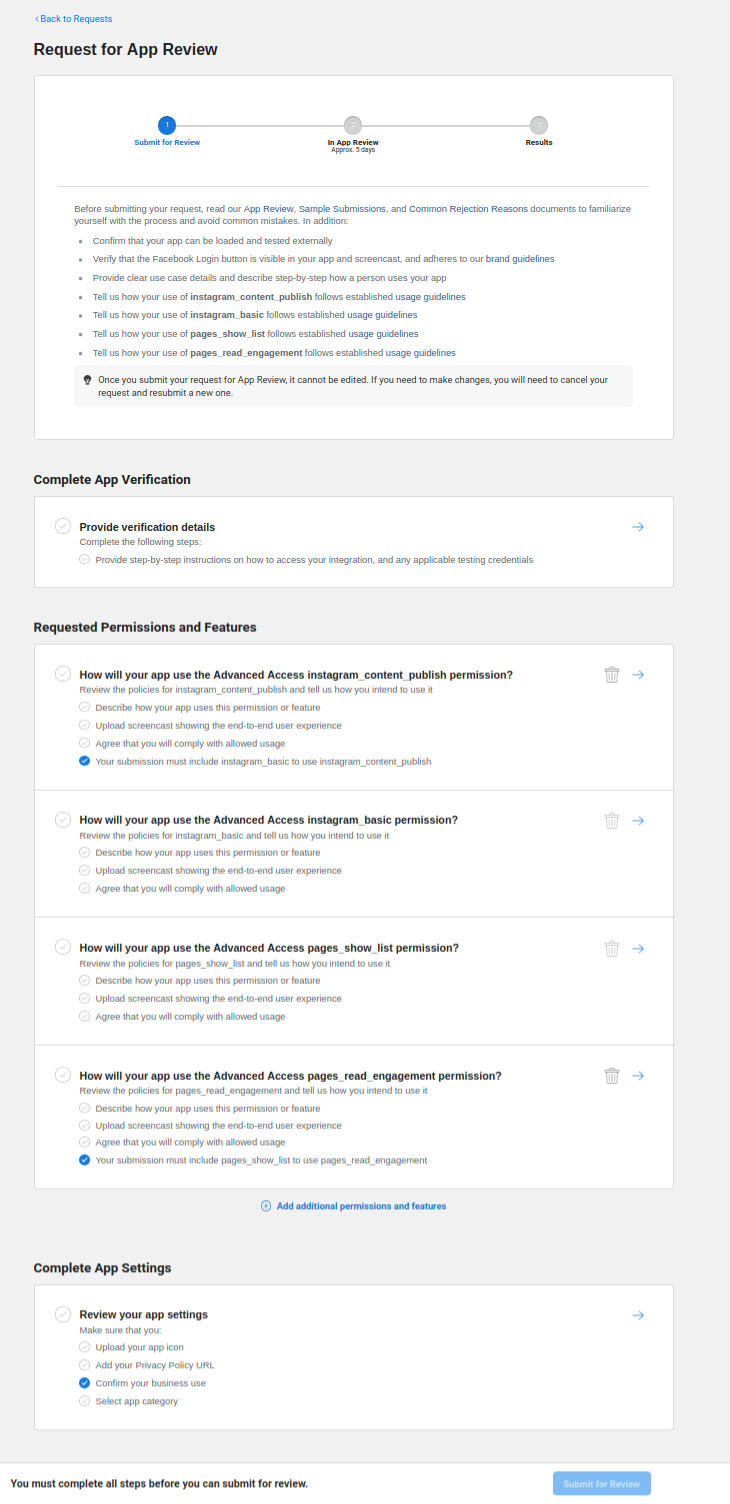This screenshot has height=1504, width=730.
Task: Select the In App Review stage
Action: pyautogui.click(x=353, y=125)
